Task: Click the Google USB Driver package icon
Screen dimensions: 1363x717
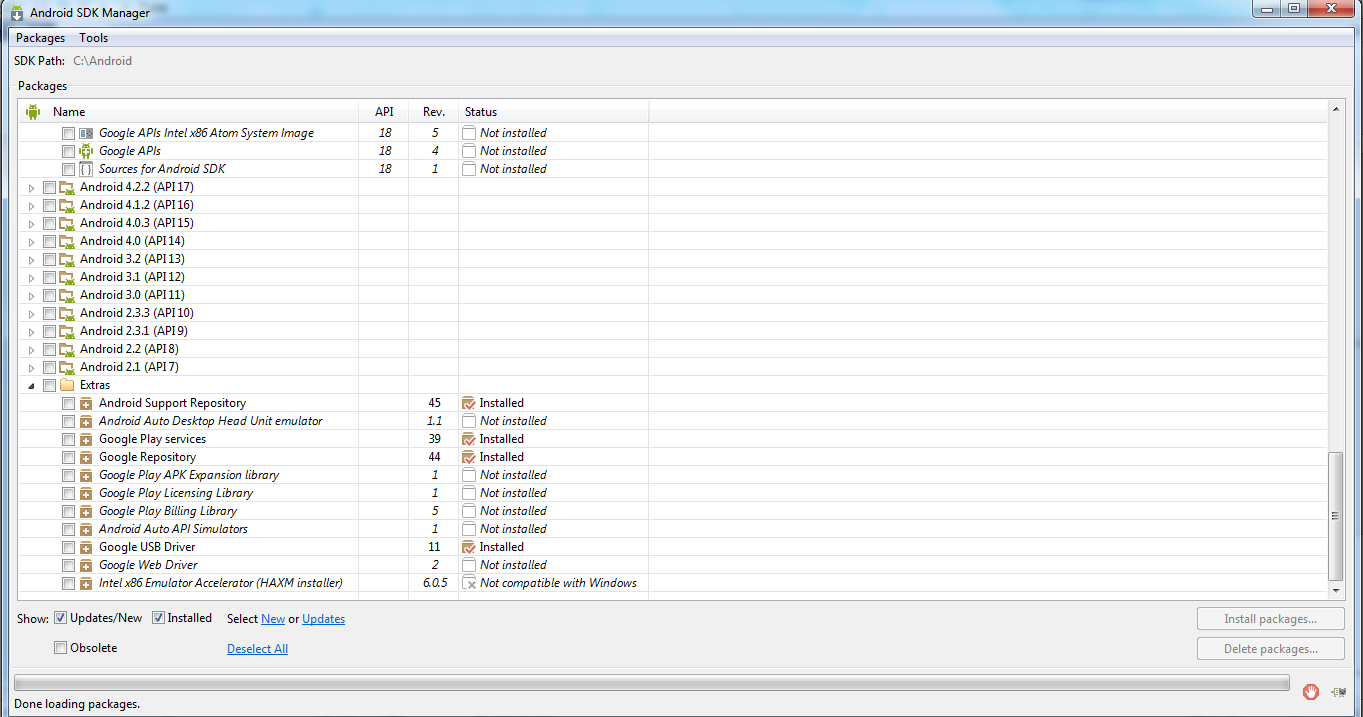Action: pos(86,547)
